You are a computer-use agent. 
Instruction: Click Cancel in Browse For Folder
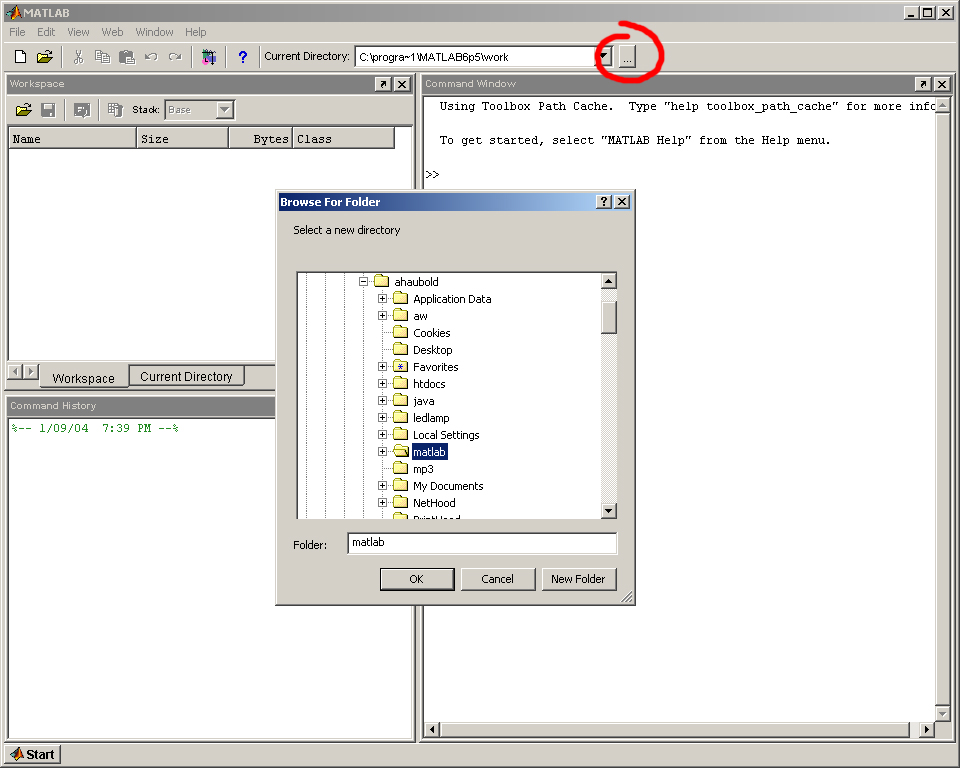498,579
